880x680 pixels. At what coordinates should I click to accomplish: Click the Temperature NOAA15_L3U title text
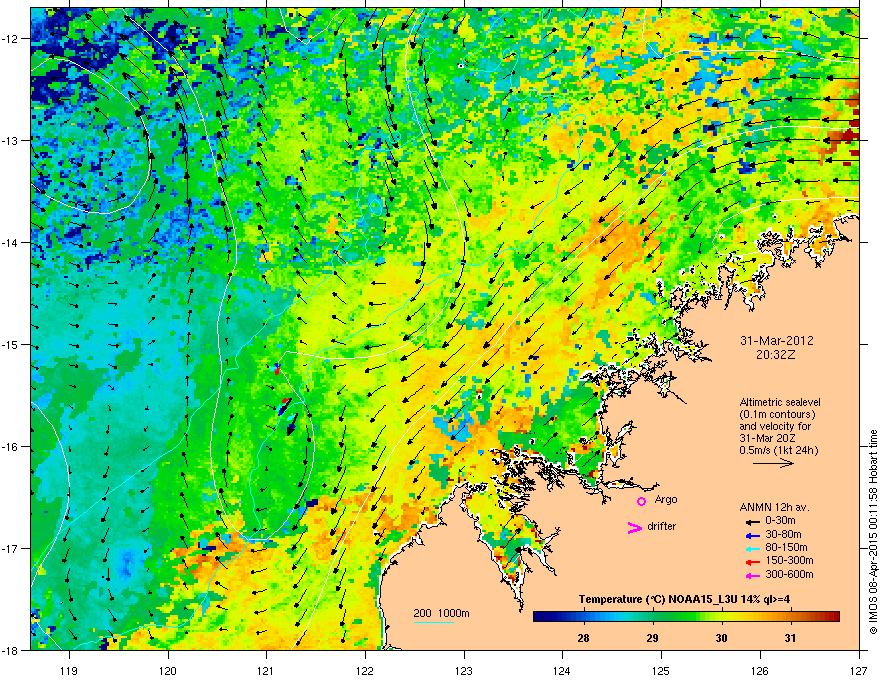(x=684, y=599)
